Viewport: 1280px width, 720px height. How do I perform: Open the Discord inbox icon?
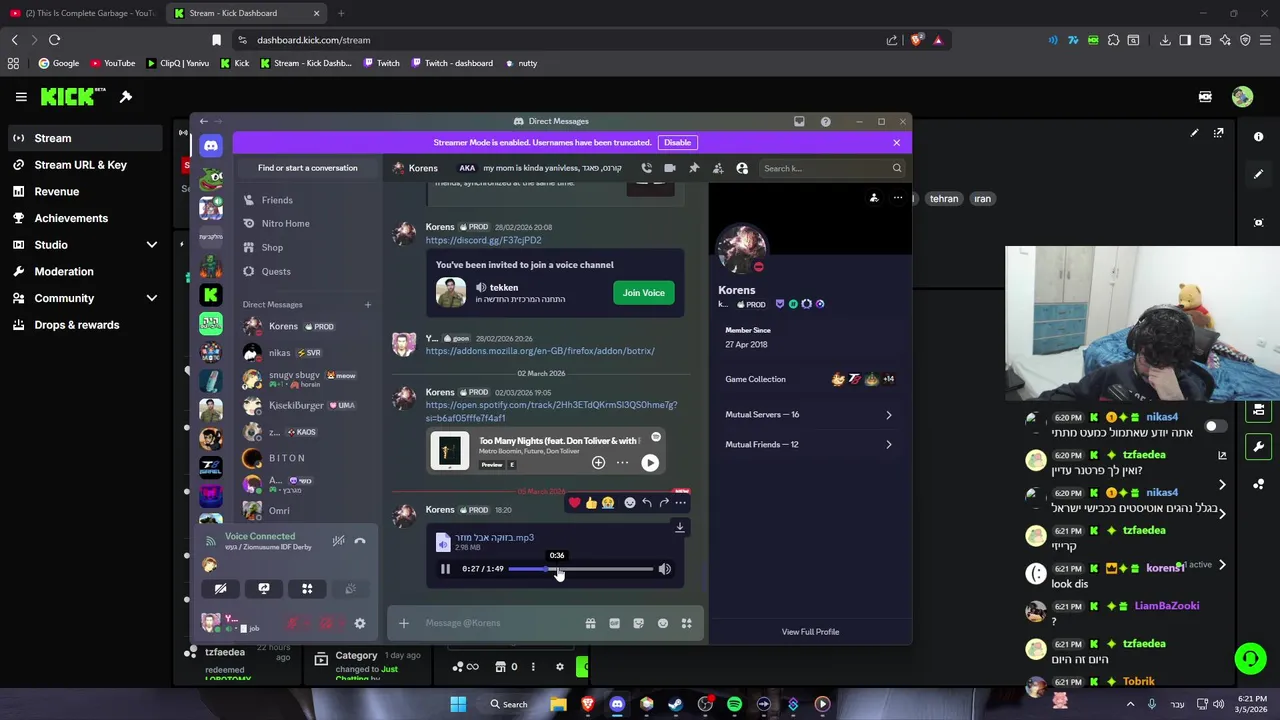click(799, 121)
